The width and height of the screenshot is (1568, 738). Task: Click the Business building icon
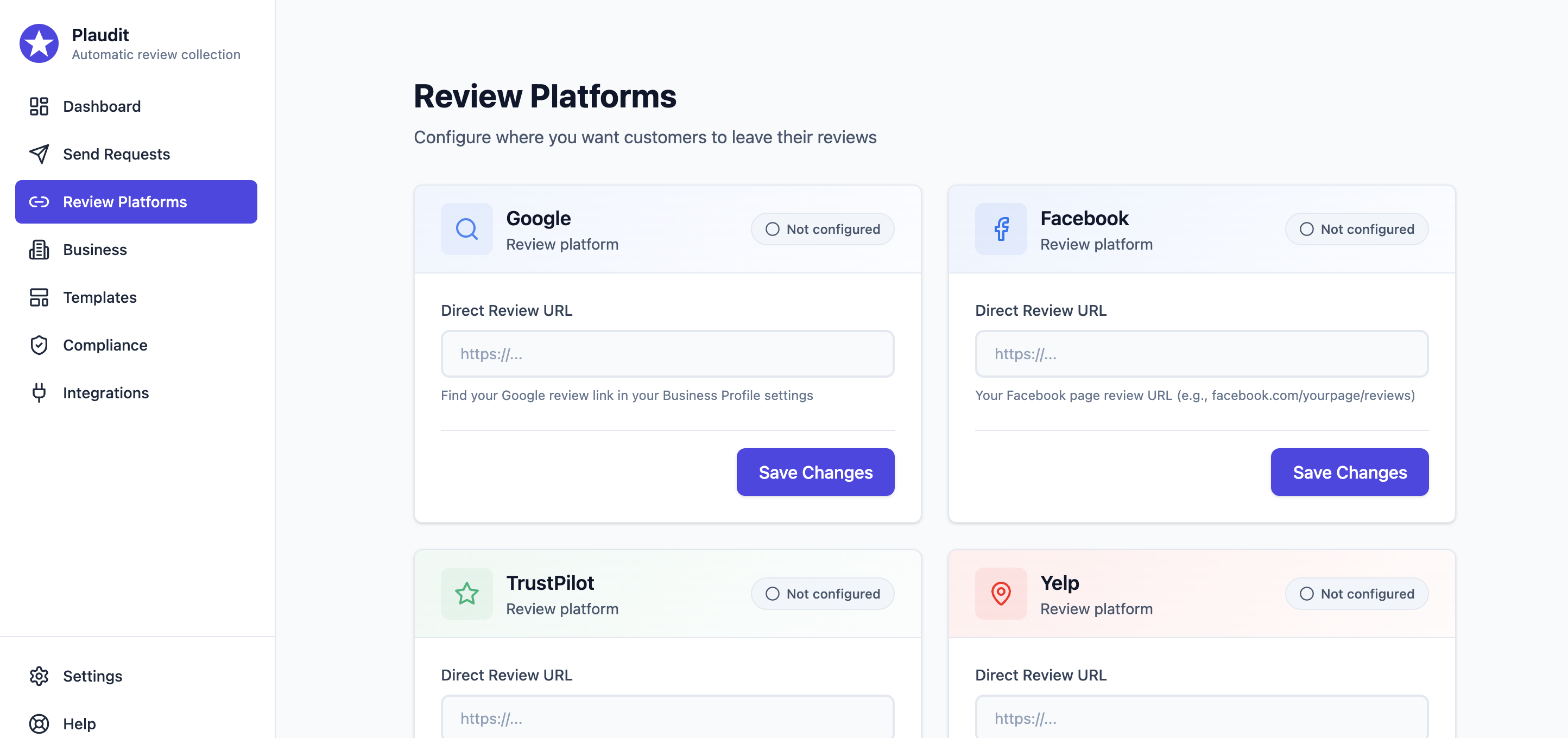(39, 250)
